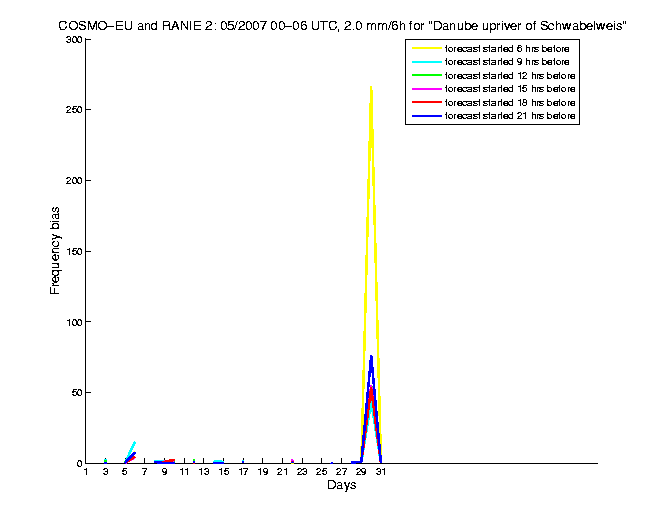Click the cyan line segment near day 6
The height and width of the screenshot is (520, 660).
[132, 447]
